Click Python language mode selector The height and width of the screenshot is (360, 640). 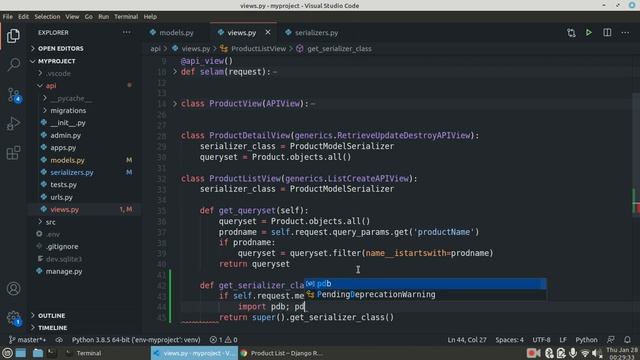click(586, 340)
